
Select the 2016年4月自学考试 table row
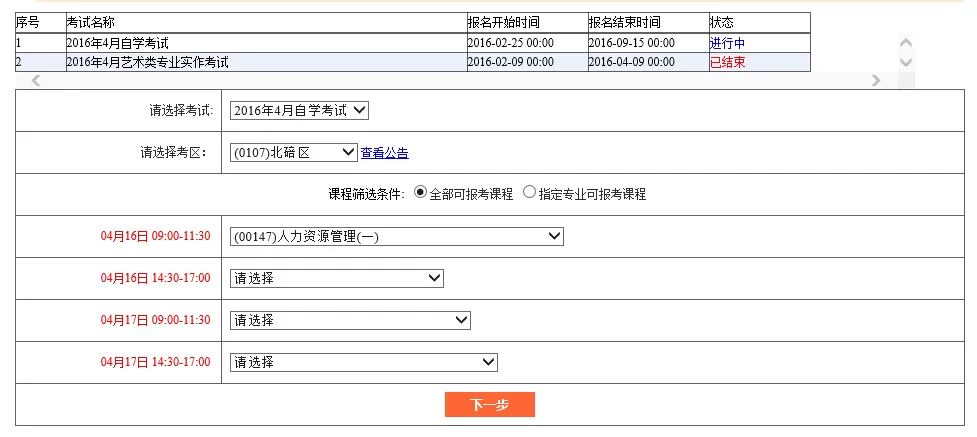pos(265,43)
